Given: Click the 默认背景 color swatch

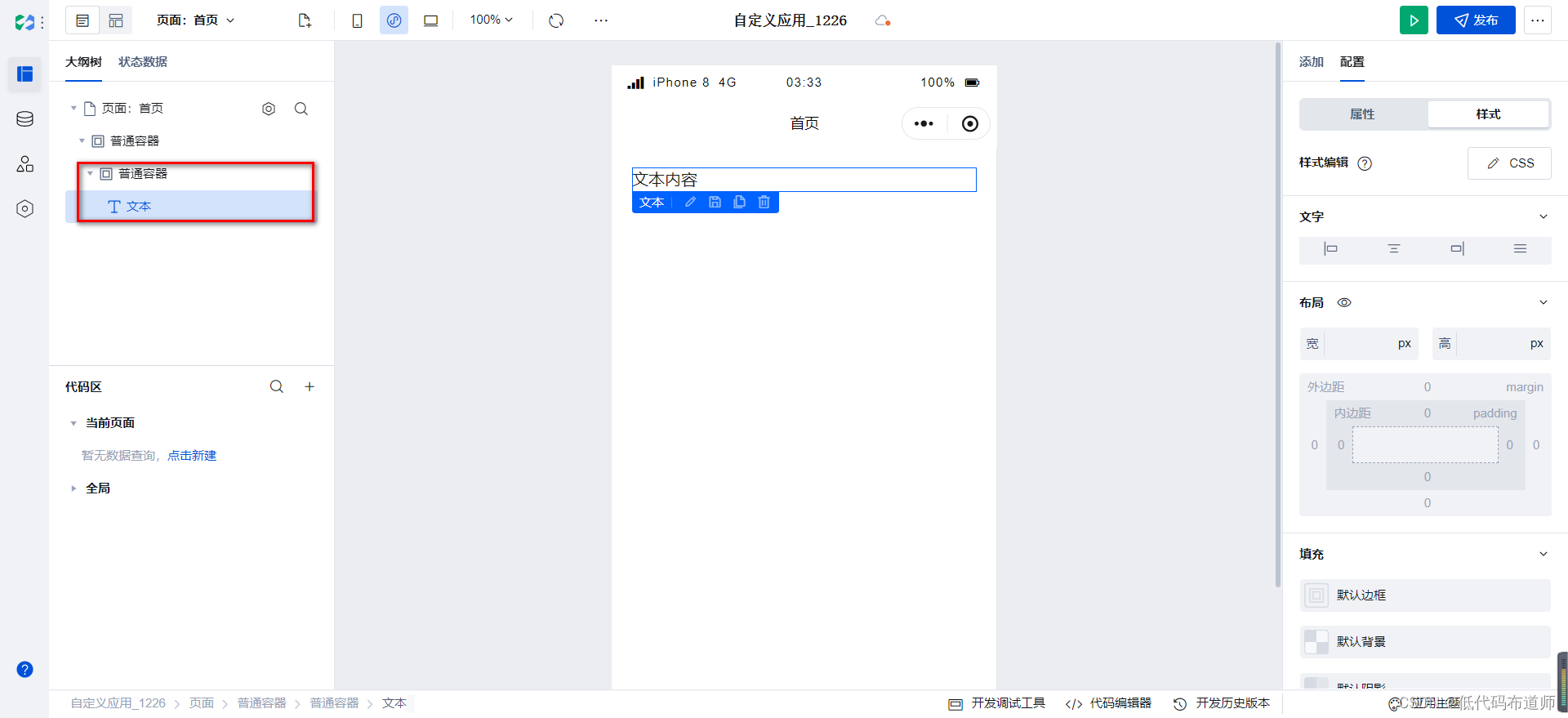Looking at the screenshot, I should [x=1316, y=642].
